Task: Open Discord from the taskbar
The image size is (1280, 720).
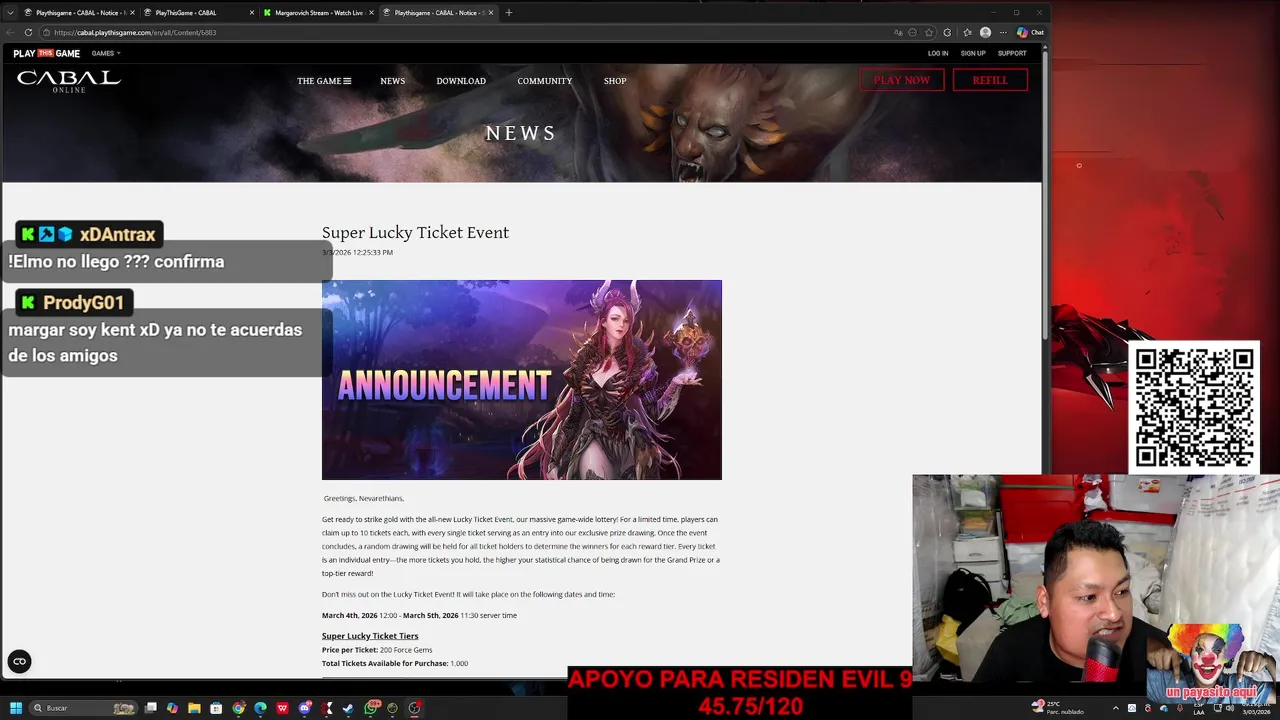Action: pos(305,708)
